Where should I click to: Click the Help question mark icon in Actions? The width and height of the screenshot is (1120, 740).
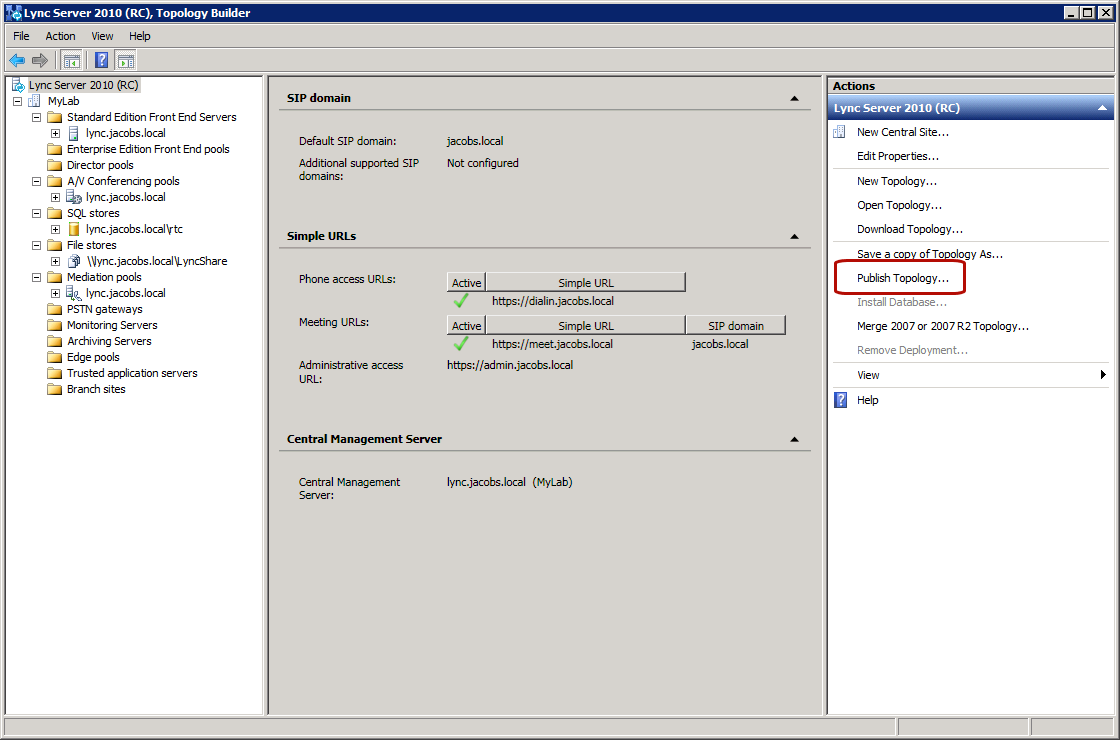pyautogui.click(x=841, y=400)
